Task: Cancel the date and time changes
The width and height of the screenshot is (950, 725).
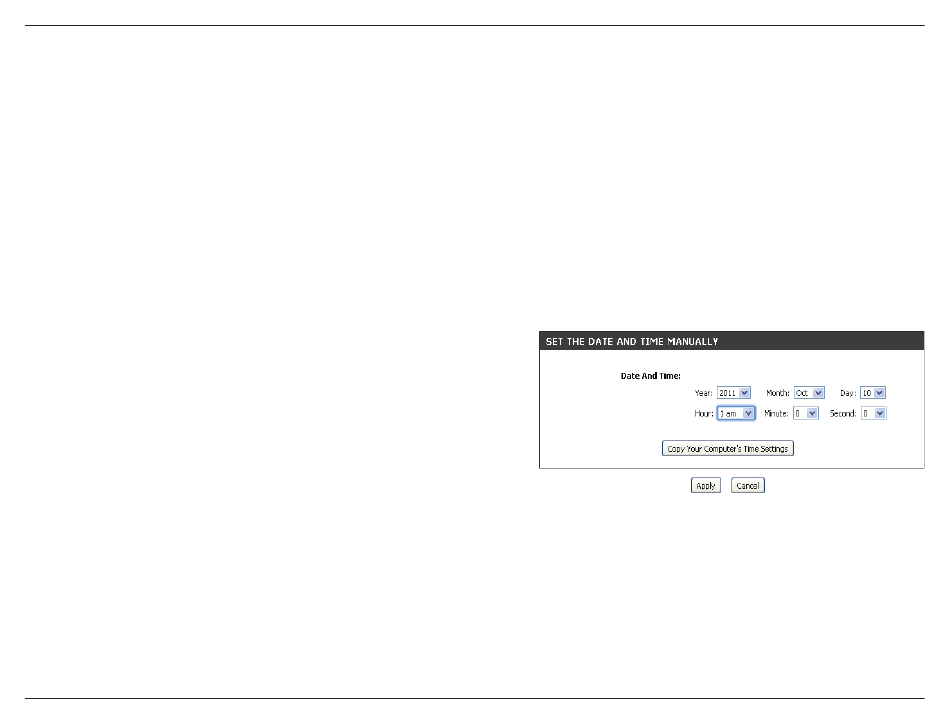Action: coord(747,485)
